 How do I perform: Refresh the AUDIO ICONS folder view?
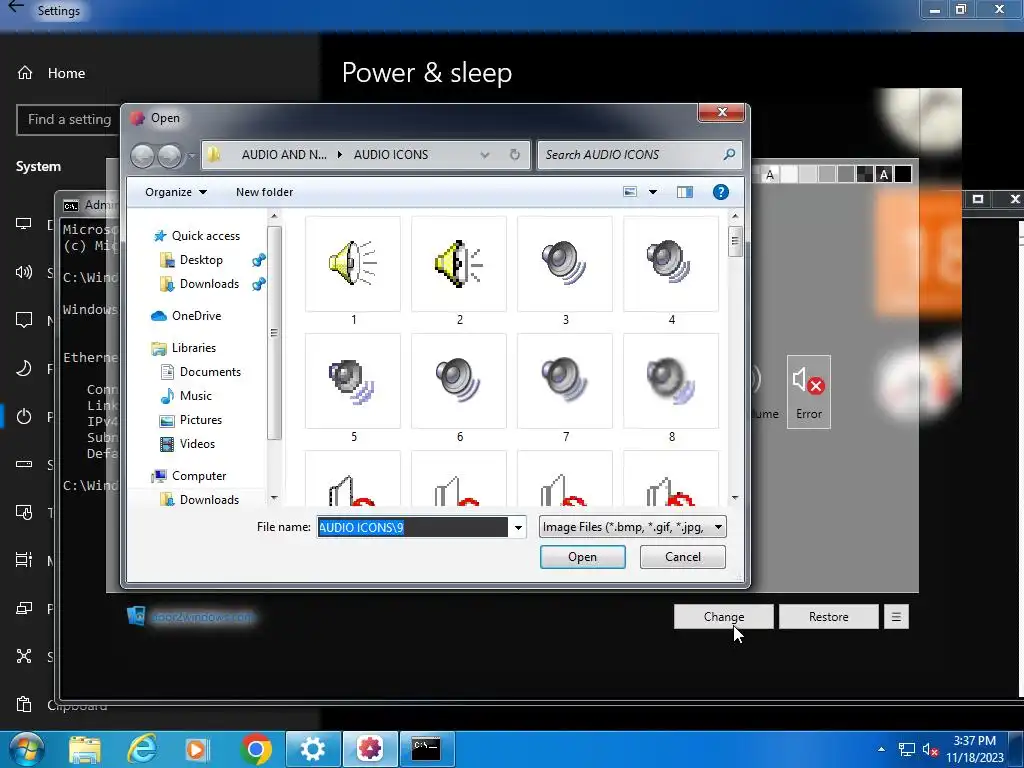point(515,155)
